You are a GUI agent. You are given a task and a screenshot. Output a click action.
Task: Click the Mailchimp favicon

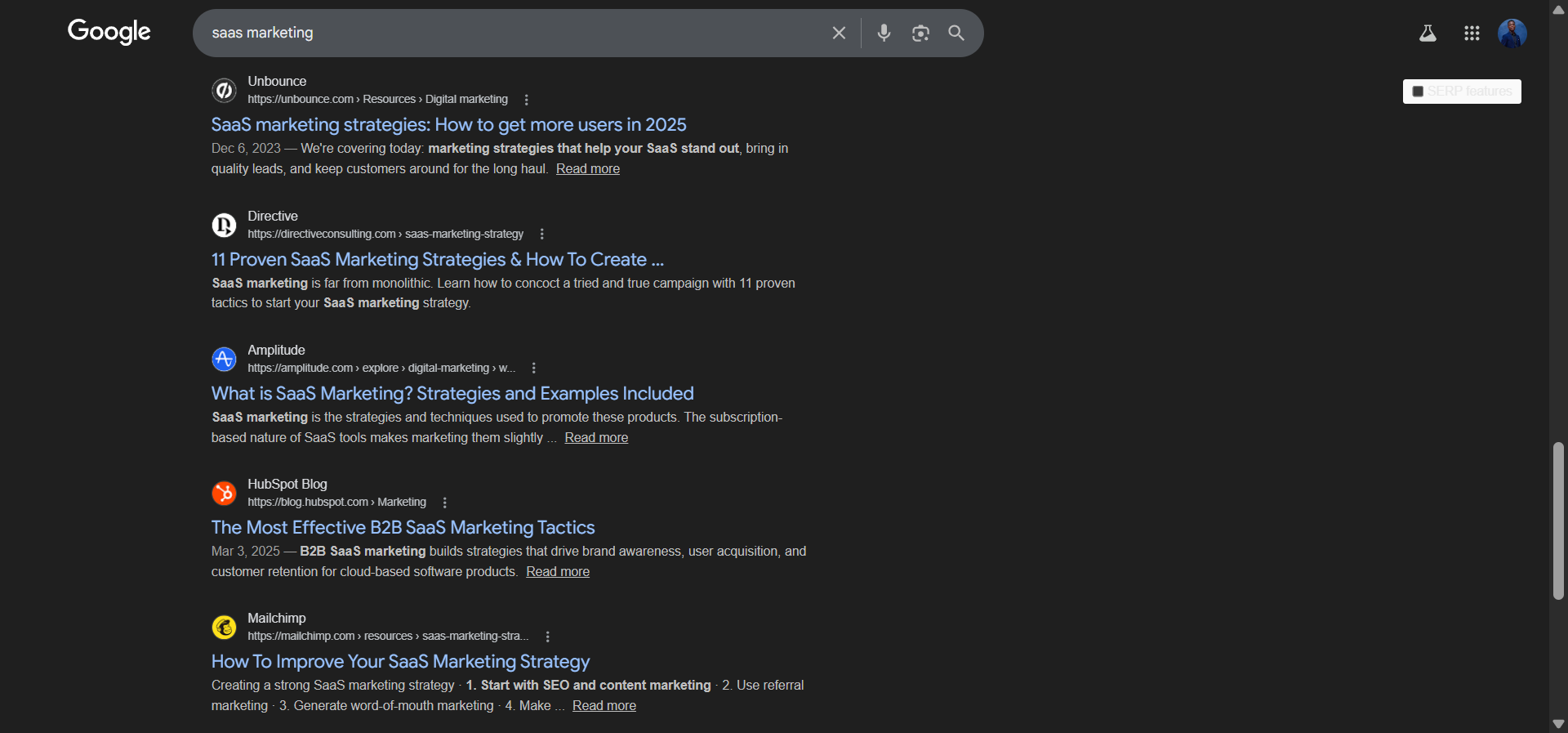click(x=224, y=627)
